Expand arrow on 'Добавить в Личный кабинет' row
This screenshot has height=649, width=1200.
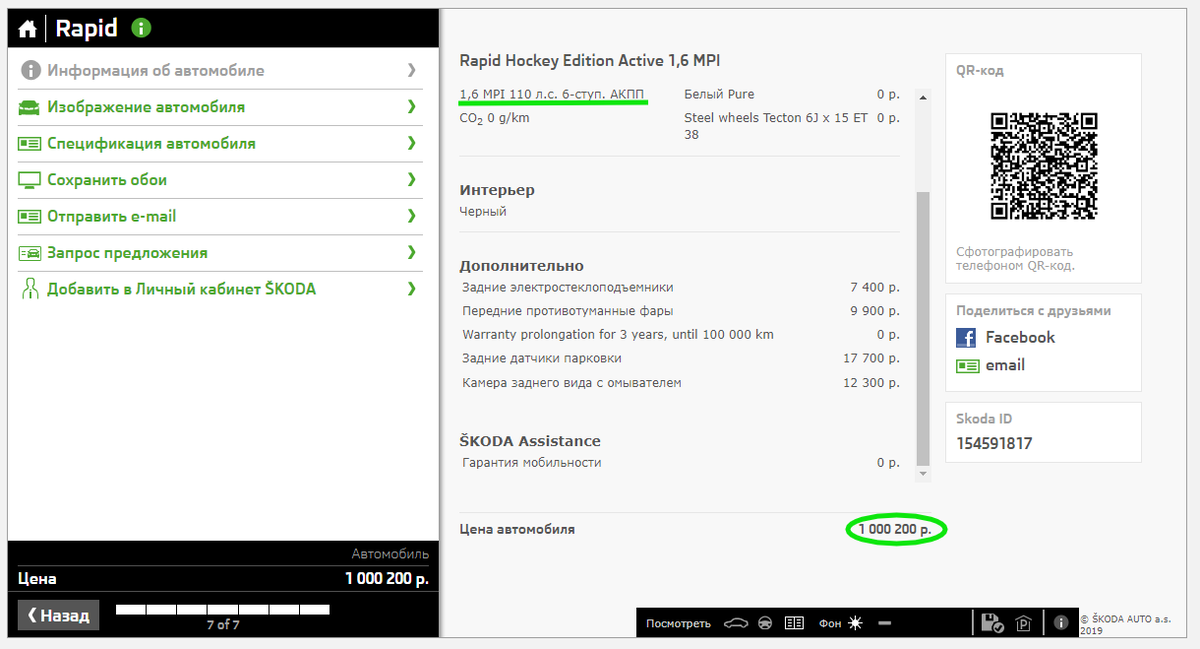(x=411, y=289)
